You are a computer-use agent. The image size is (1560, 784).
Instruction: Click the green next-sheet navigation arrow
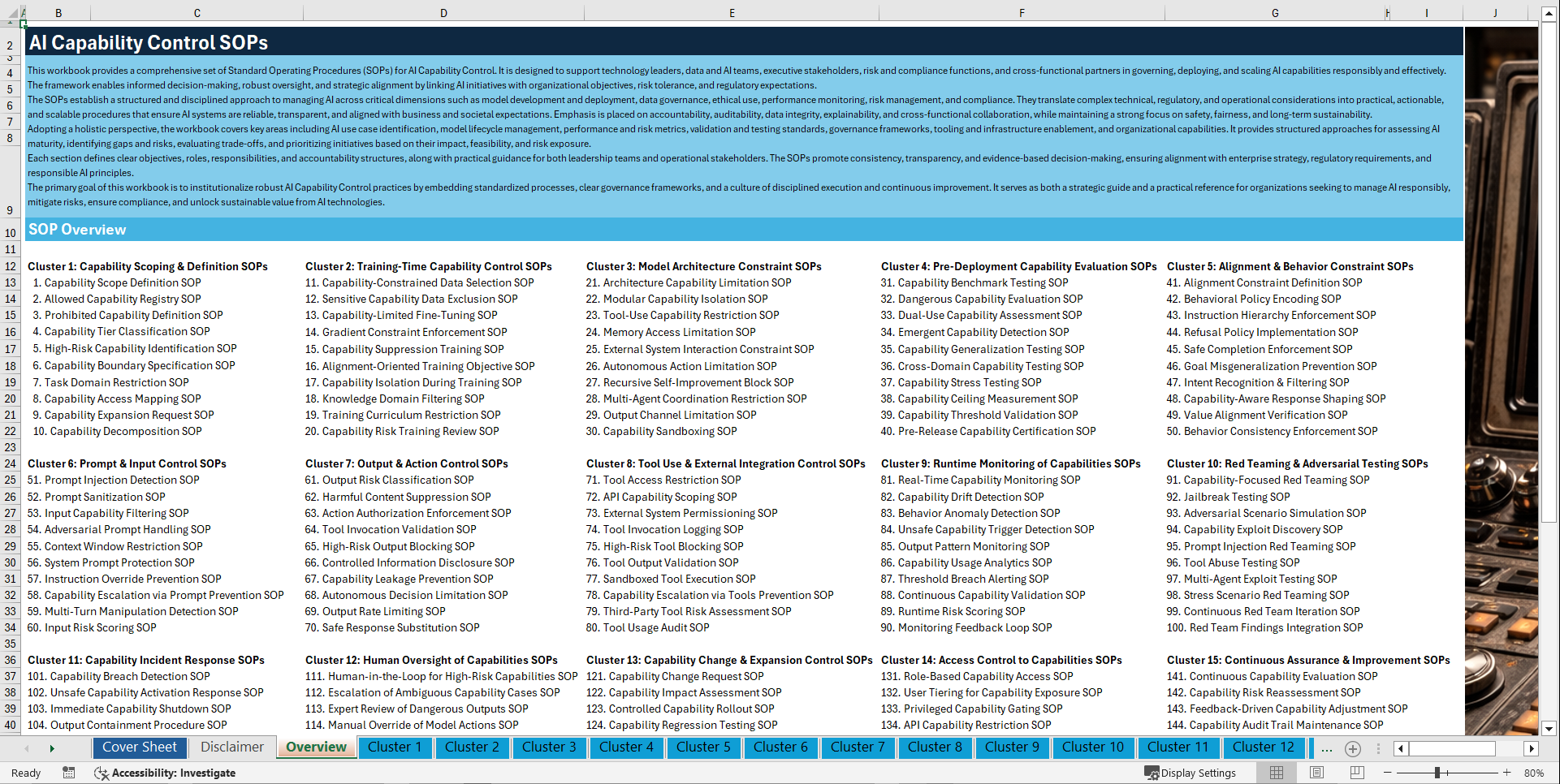52,748
